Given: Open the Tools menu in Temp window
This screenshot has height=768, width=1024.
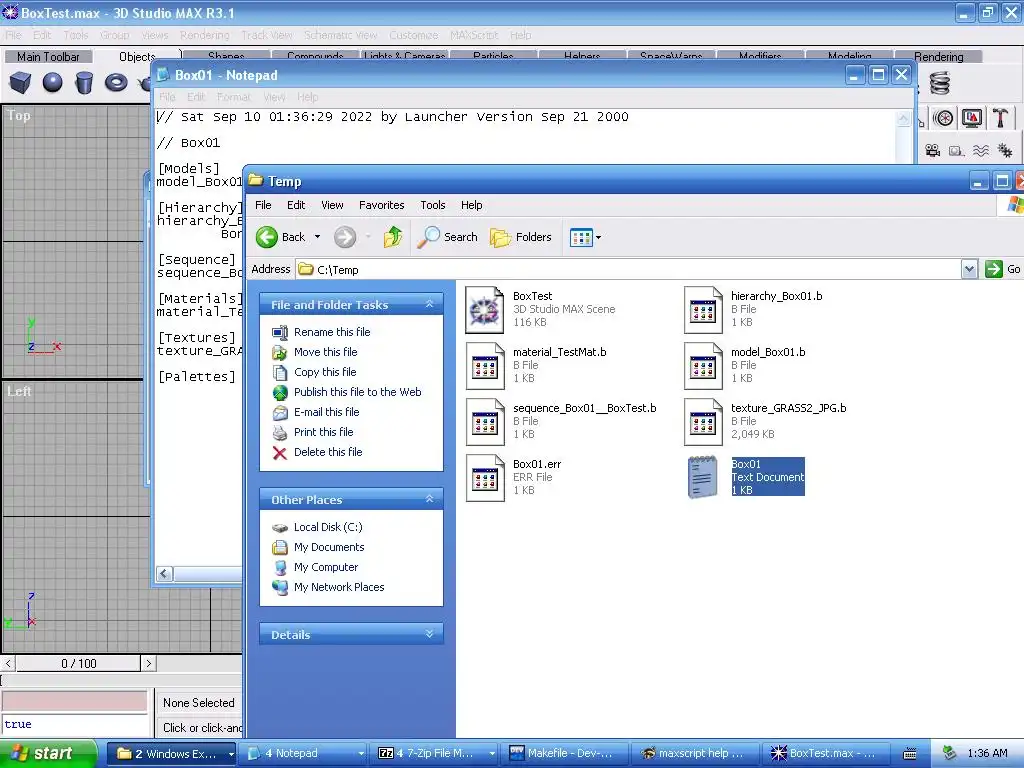Looking at the screenshot, I should 432,205.
